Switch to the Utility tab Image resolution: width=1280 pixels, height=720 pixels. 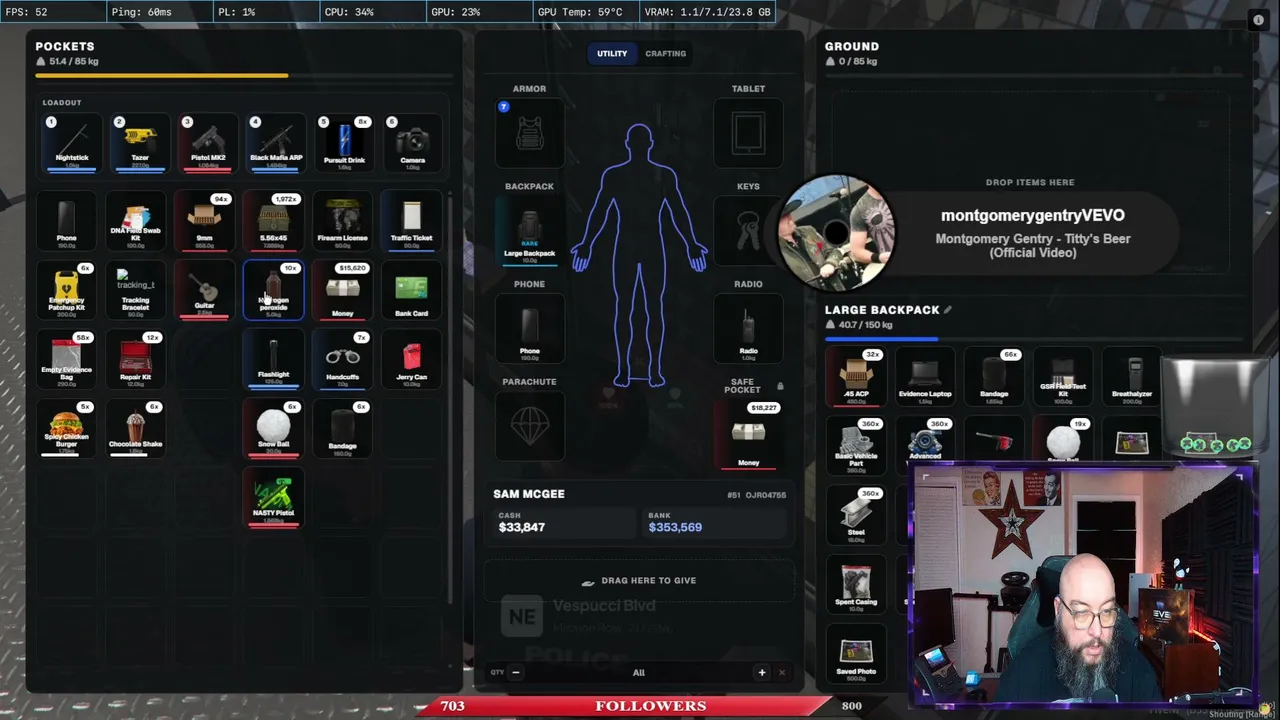612,53
